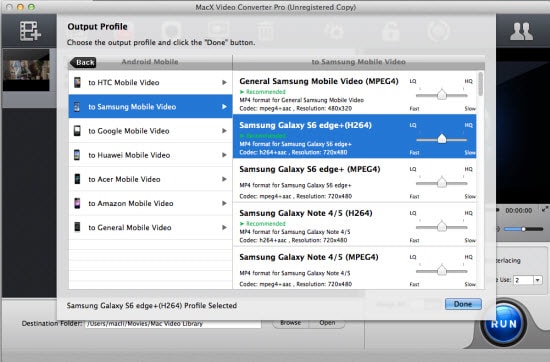Select to HTC Mobile Video category
Viewport: 550px width, 362px height.
pyautogui.click(x=150, y=82)
